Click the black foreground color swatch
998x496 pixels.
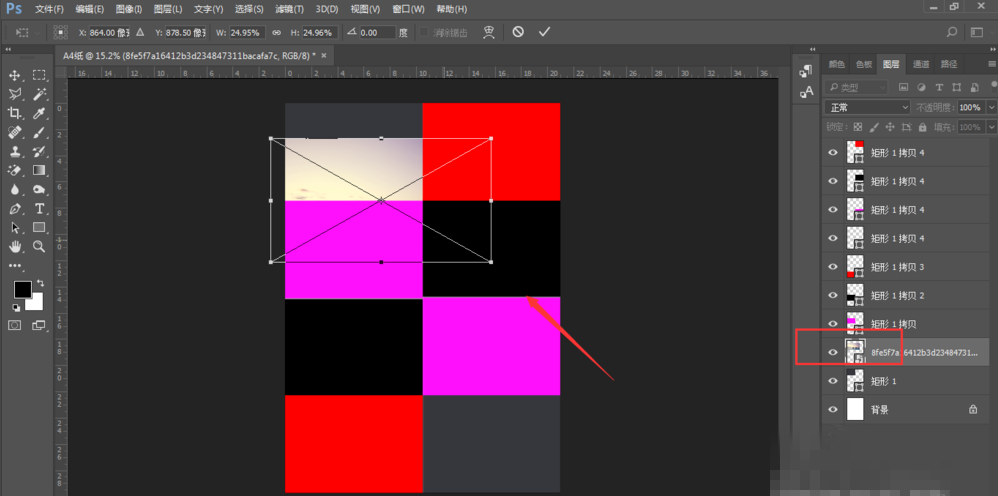(x=21, y=290)
